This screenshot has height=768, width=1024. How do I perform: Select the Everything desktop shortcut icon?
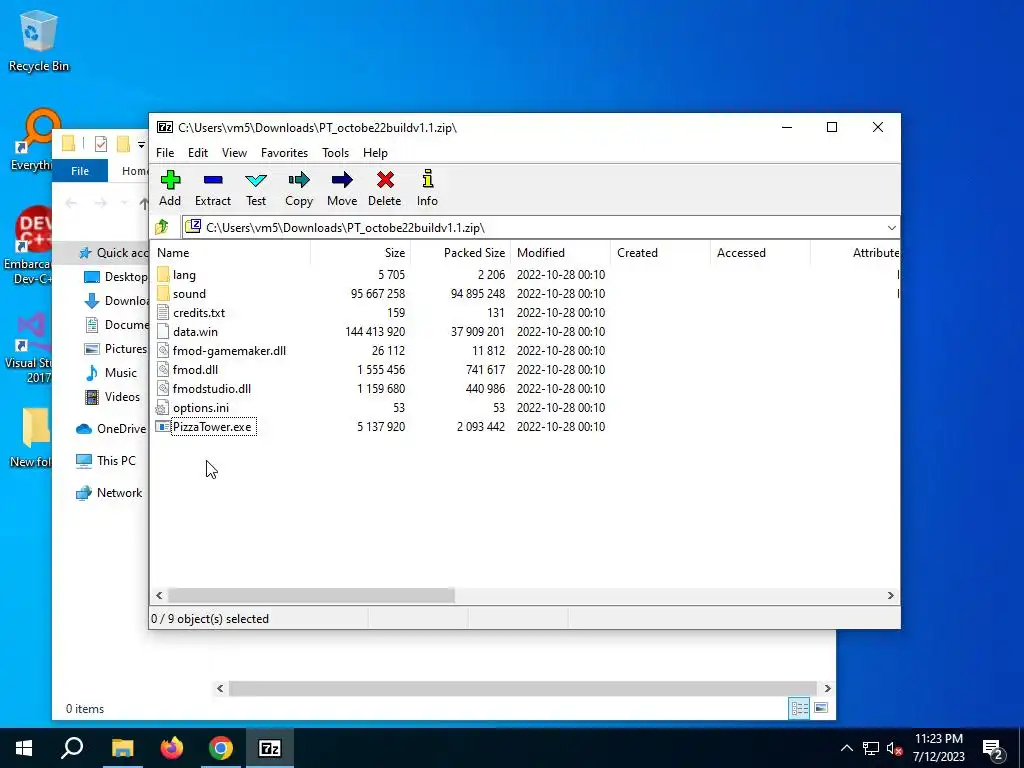(x=37, y=130)
